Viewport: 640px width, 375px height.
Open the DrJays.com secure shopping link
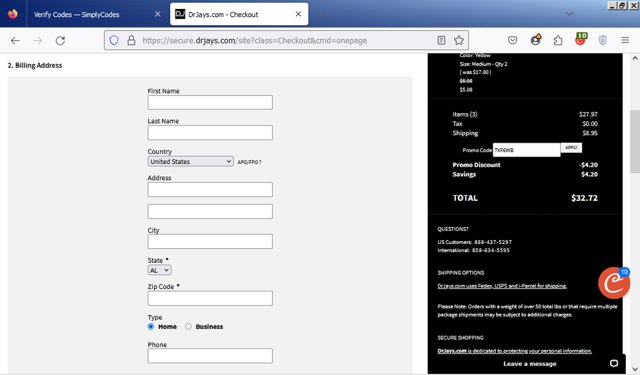pos(515,351)
